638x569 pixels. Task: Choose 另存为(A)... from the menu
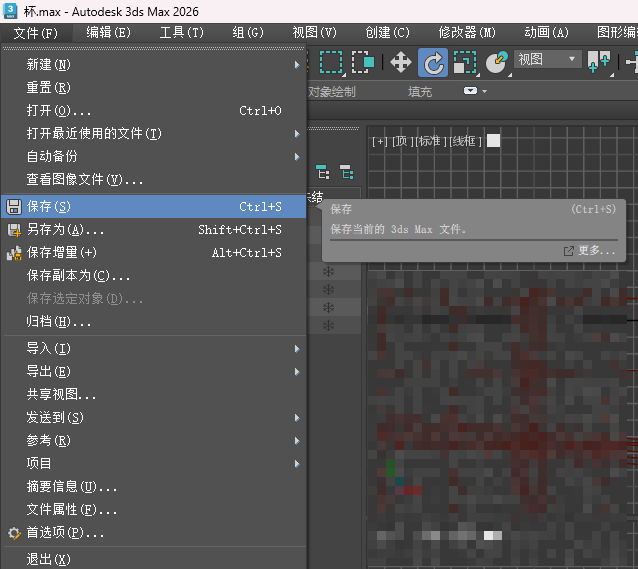[x=154, y=230]
